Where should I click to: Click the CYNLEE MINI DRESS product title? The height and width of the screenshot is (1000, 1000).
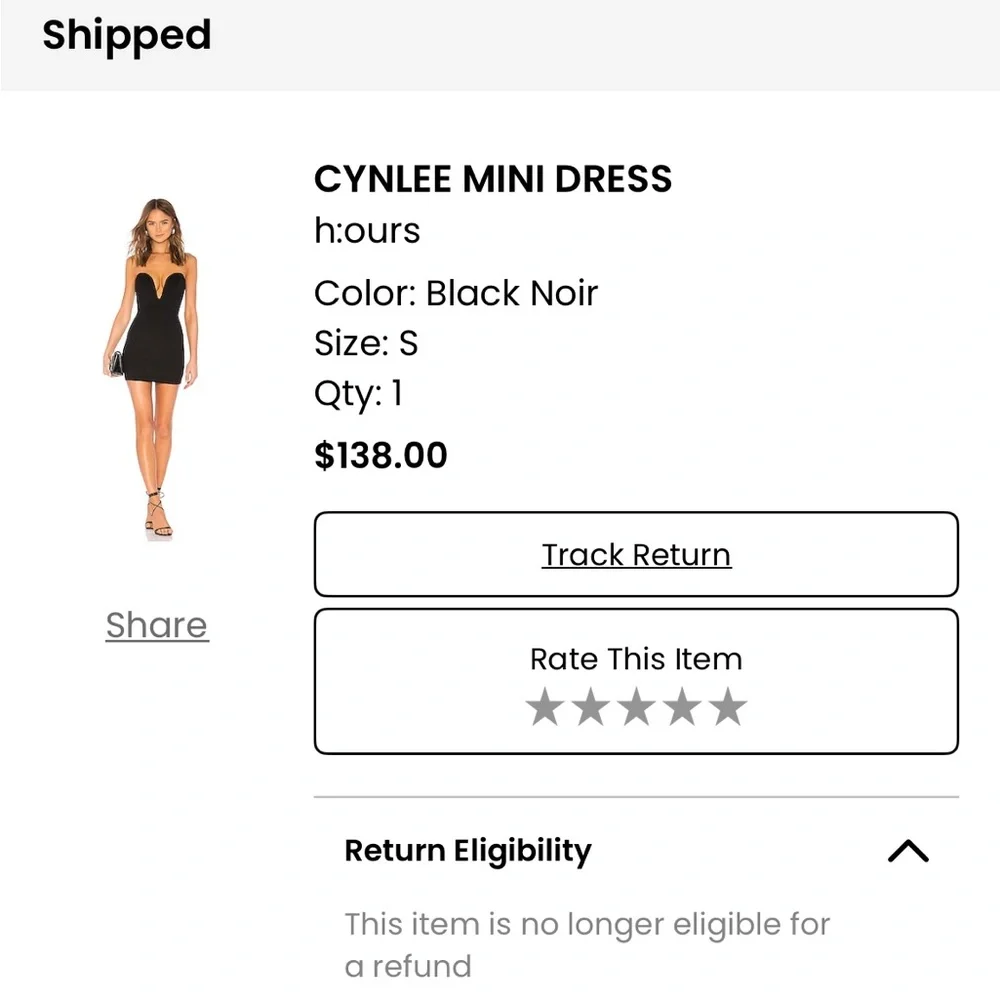(x=493, y=179)
